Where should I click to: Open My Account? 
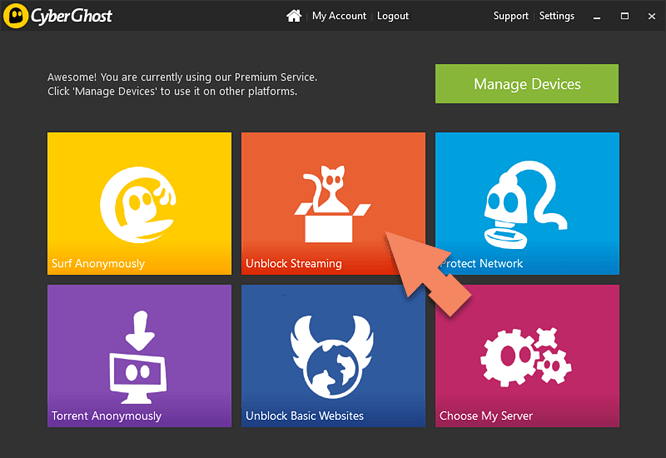coord(339,16)
